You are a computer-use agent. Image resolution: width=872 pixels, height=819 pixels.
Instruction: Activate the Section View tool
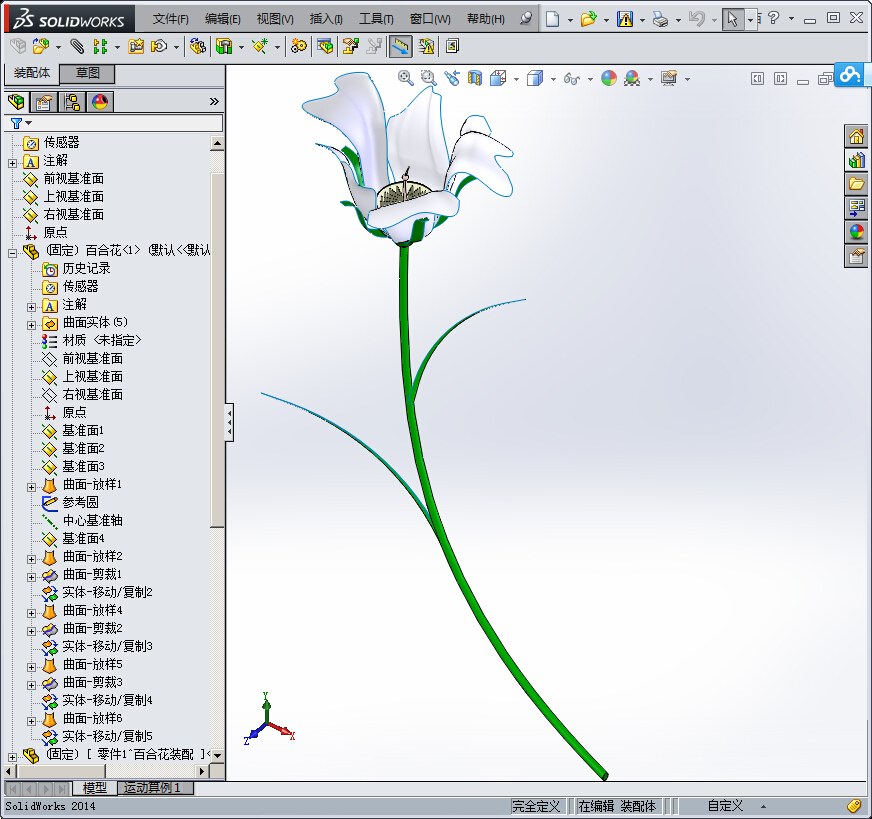(x=475, y=78)
